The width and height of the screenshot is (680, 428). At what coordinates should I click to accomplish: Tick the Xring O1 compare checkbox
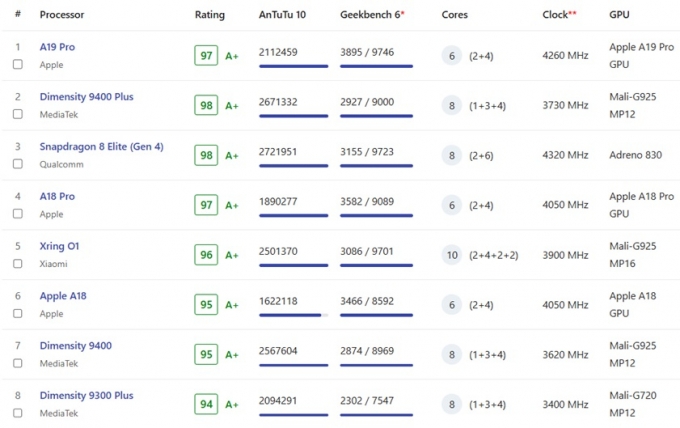pyautogui.click(x=18, y=264)
